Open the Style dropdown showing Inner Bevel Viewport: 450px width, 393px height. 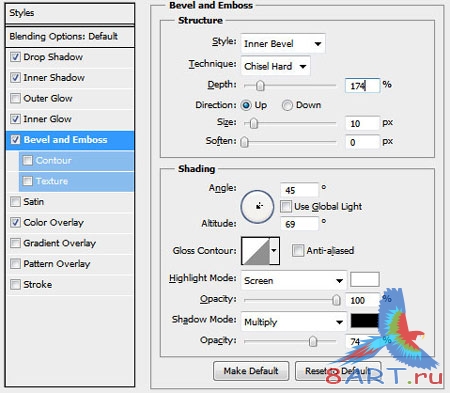click(x=283, y=43)
